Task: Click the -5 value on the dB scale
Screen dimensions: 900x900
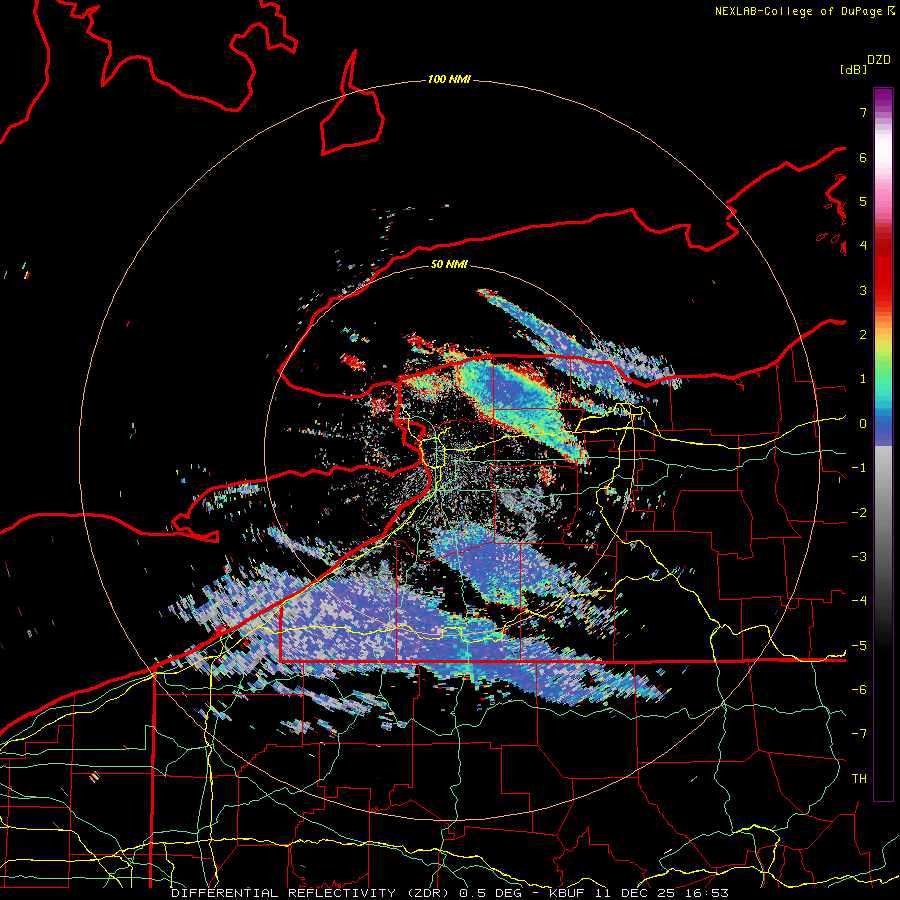Action: pyautogui.click(x=859, y=646)
